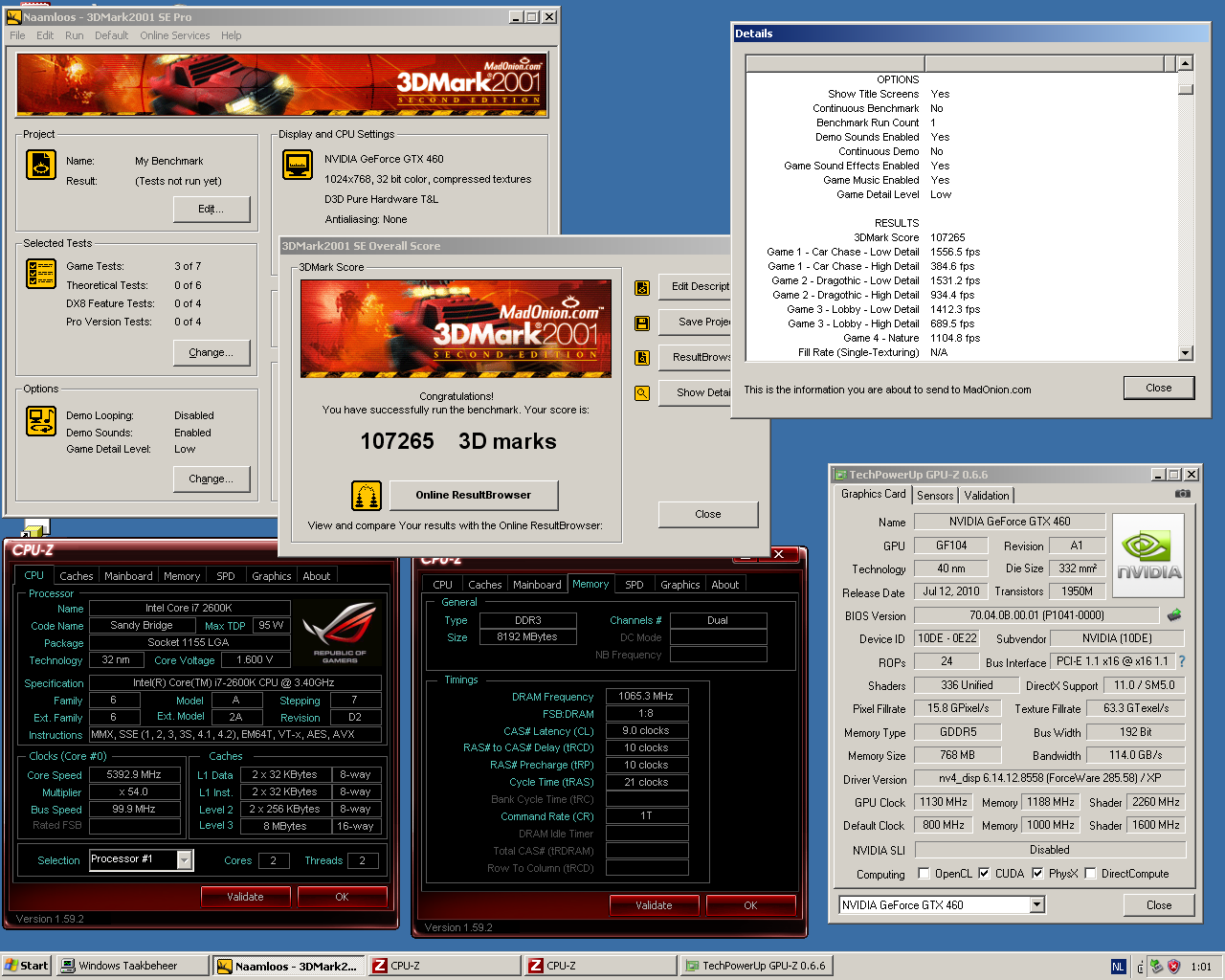Image resolution: width=1225 pixels, height=980 pixels.
Task: Click the Display and CPU Settings monitor icon
Action: [298, 165]
